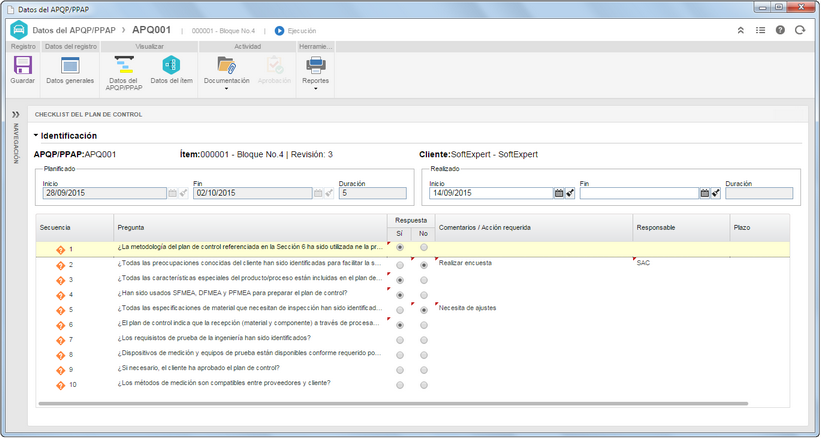Select Sí for question 7
The width and height of the screenshot is (821, 438).
point(400,340)
